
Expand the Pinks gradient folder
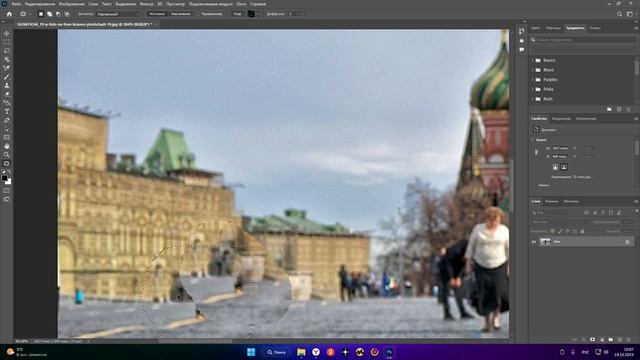[x=533, y=89]
